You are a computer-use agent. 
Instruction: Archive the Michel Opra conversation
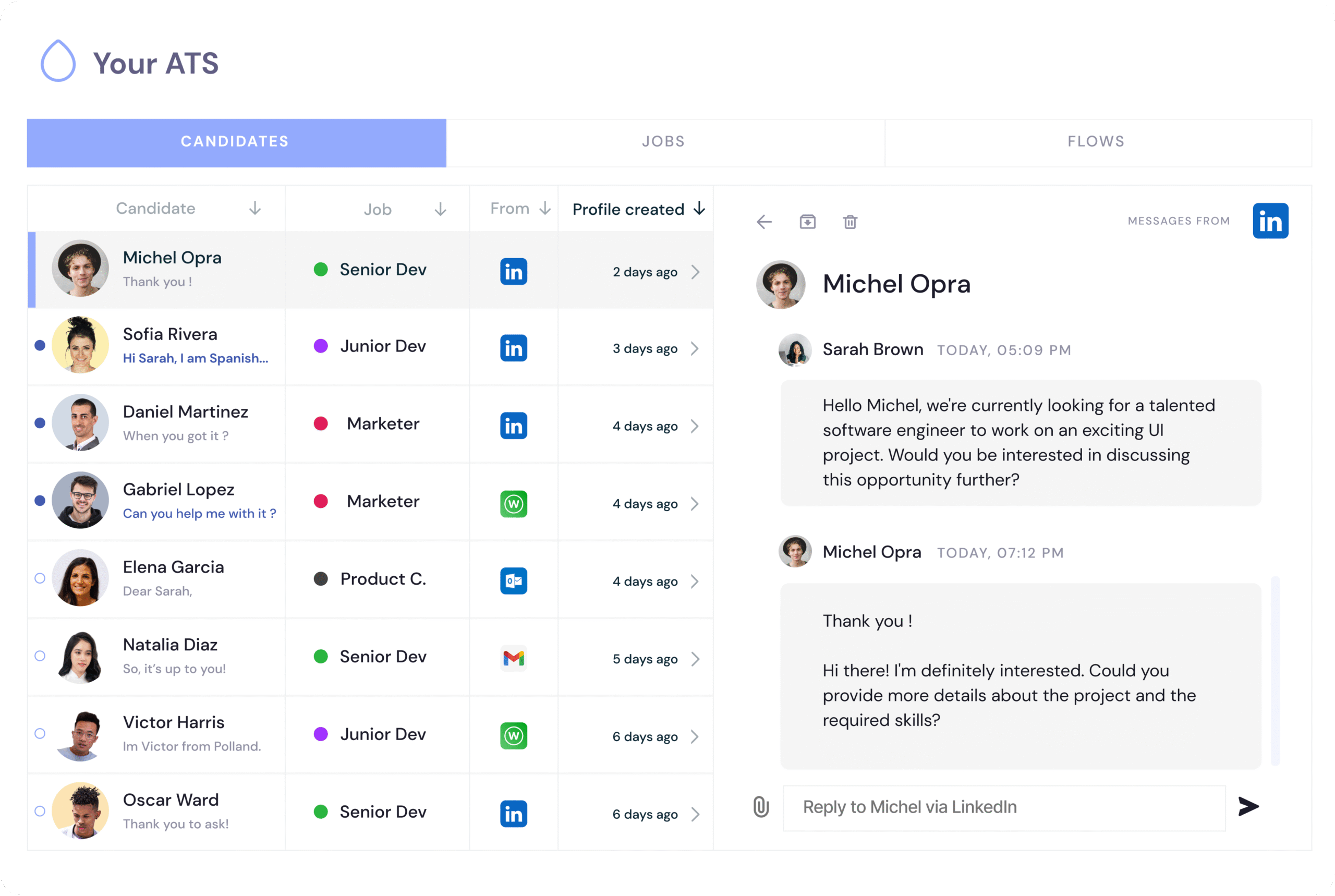(x=807, y=222)
